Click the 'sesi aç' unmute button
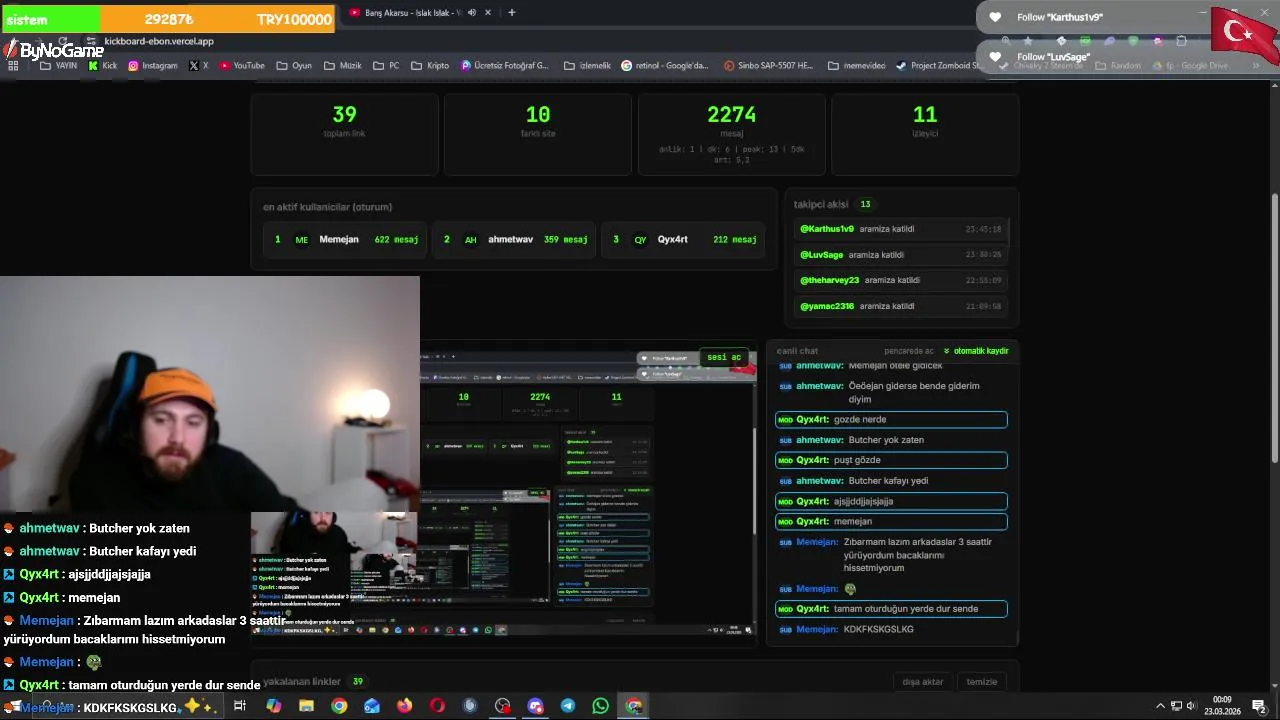 click(724, 357)
